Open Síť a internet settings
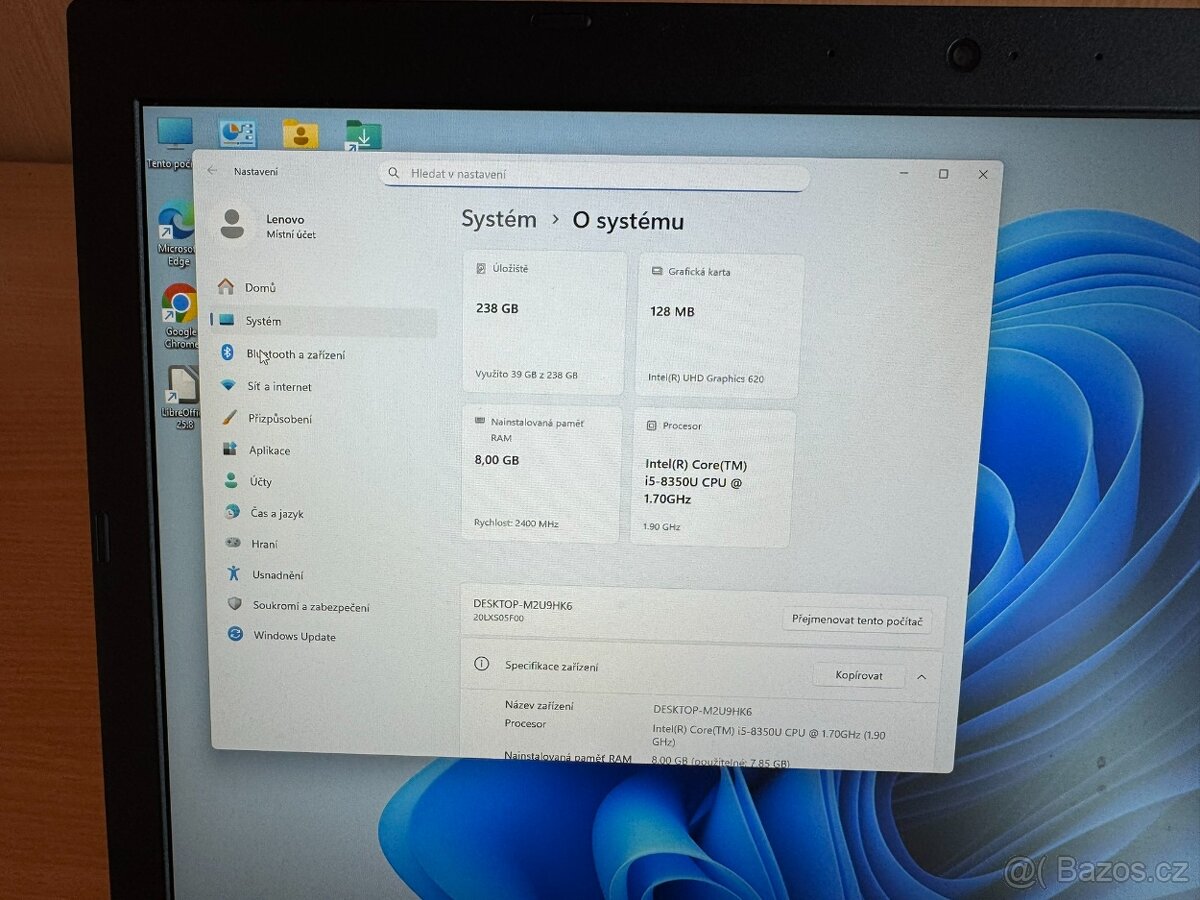Image resolution: width=1200 pixels, height=900 pixels. click(x=280, y=387)
